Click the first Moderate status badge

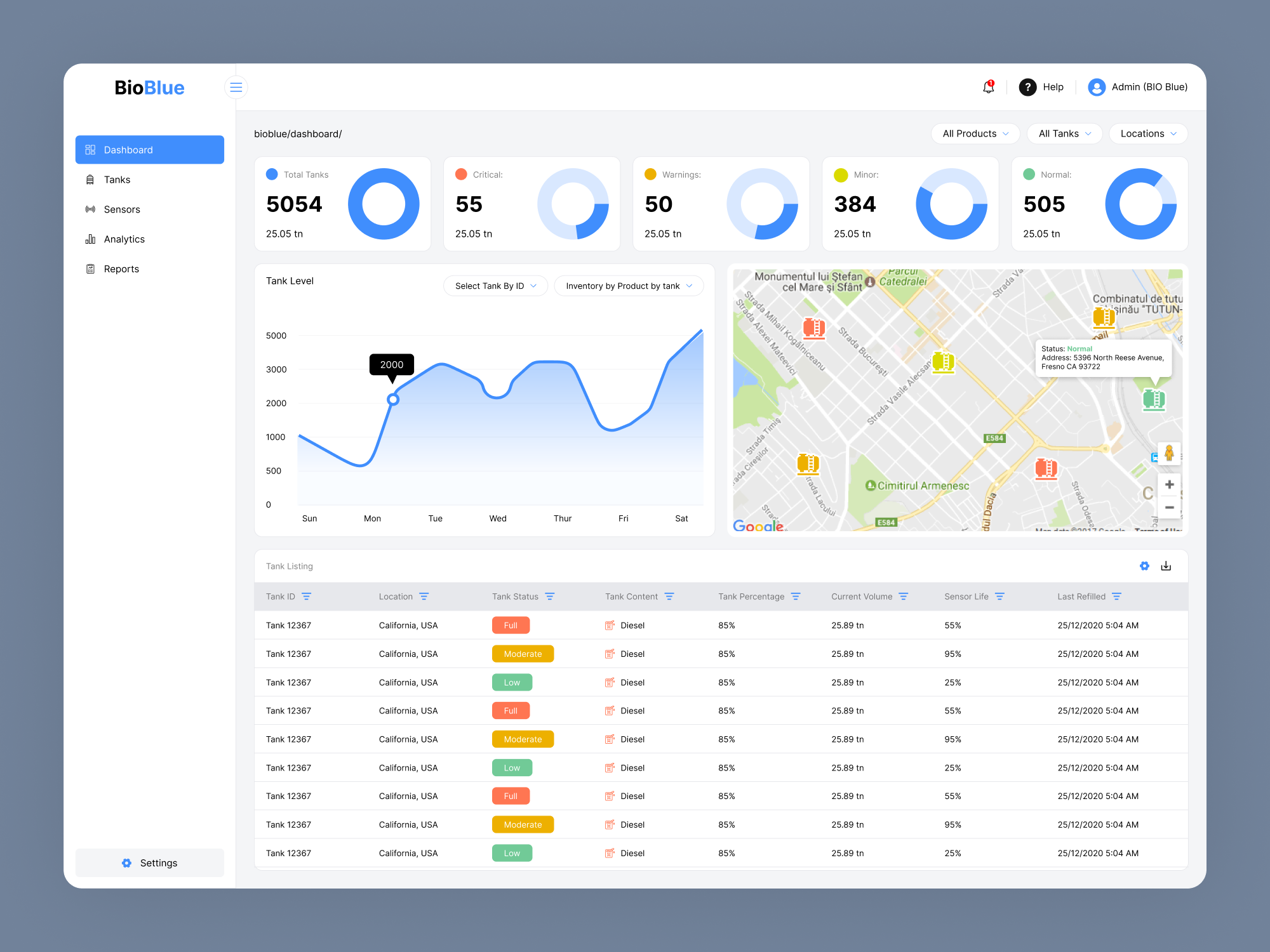[x=523, y=654]
